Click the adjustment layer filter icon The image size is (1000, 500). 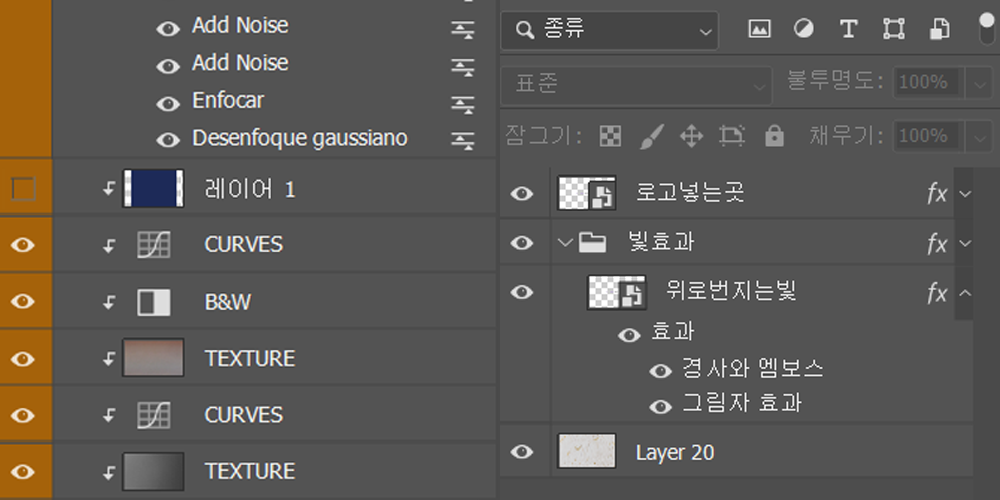804,29
